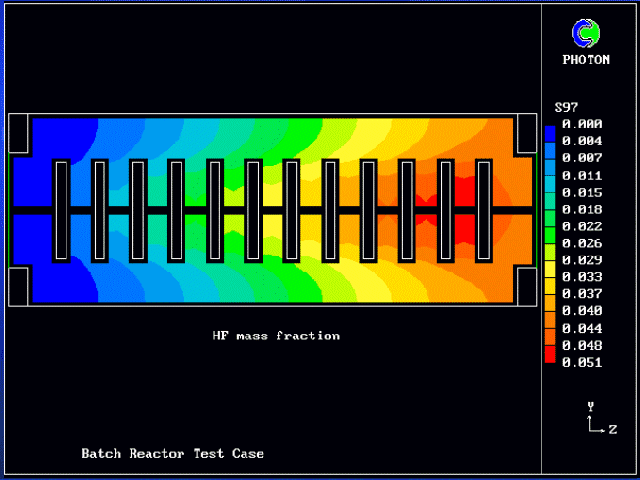Pick the dark blue 0.000 legend swatch

(x=550, y=125)
